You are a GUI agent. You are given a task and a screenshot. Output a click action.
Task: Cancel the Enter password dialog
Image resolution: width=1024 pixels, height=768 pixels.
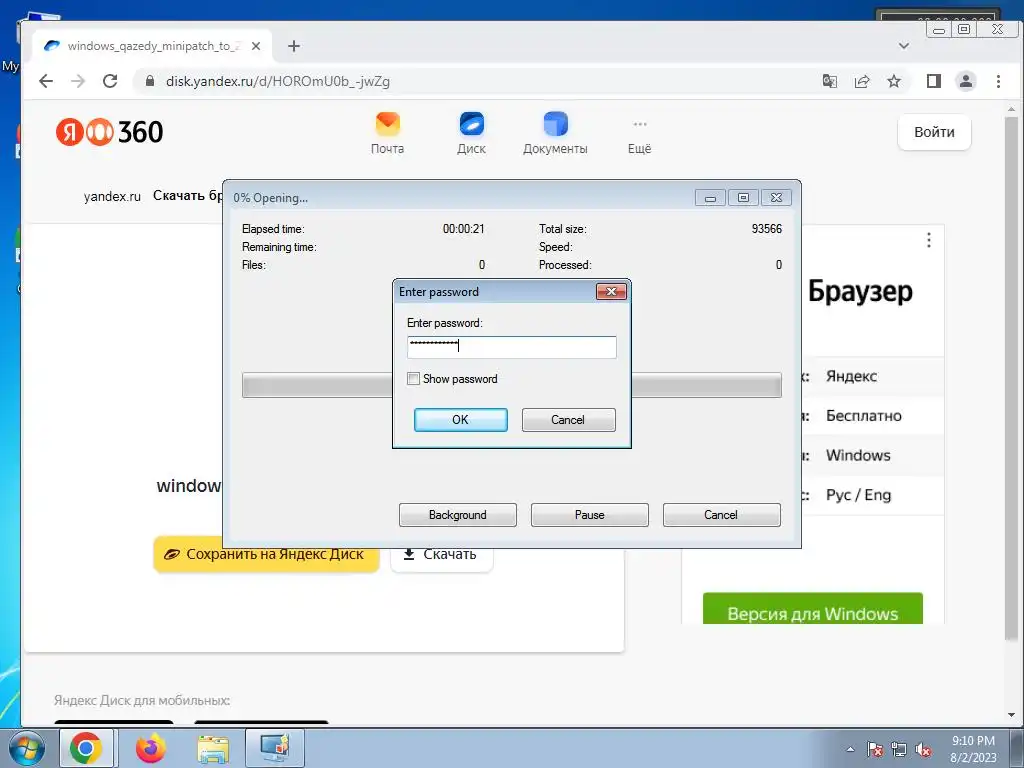pos(568,420)
